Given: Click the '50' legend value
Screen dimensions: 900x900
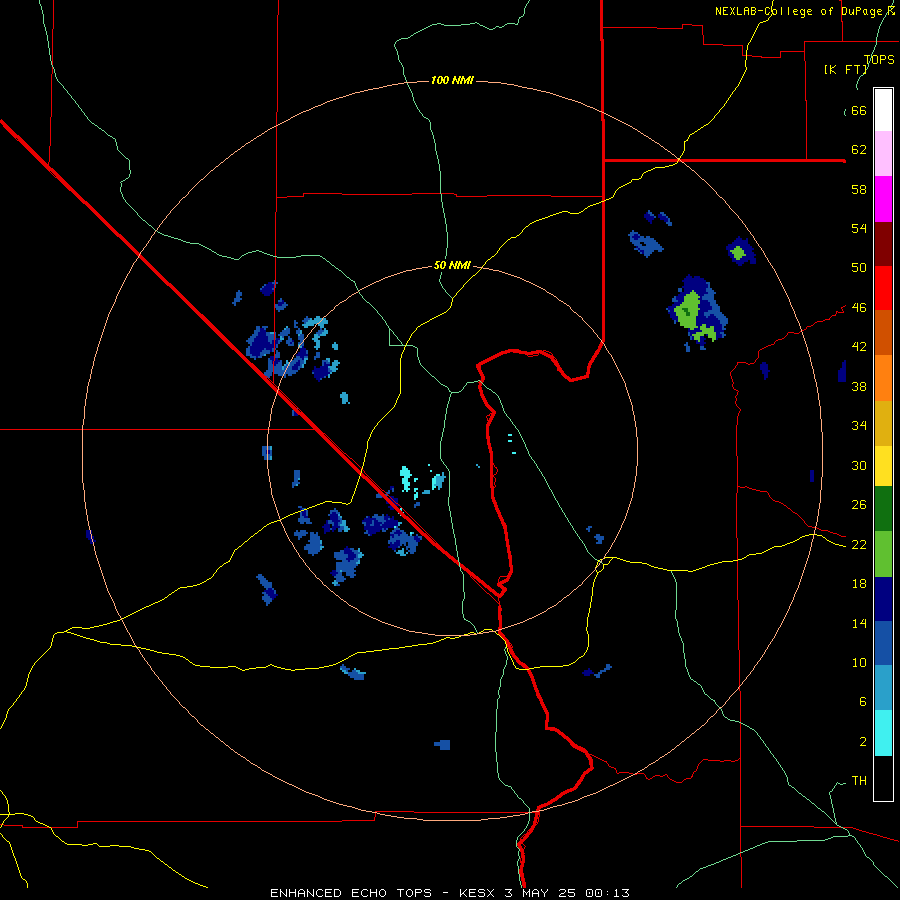Looking at the screenshot, I should (x=859, y=268).
